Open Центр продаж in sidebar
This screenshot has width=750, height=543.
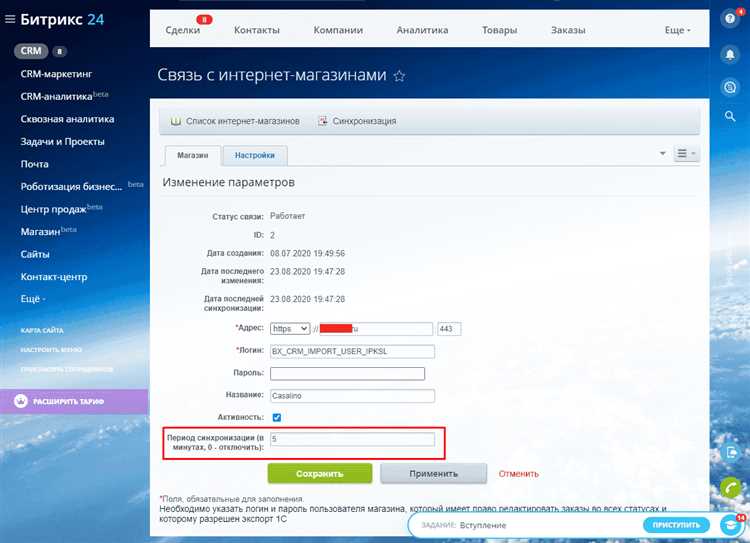(x=54, y=209)
